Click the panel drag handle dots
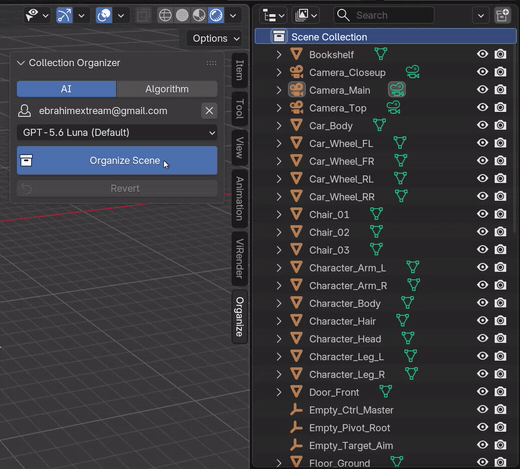This screenshot has height=469, width=520. 211,63
